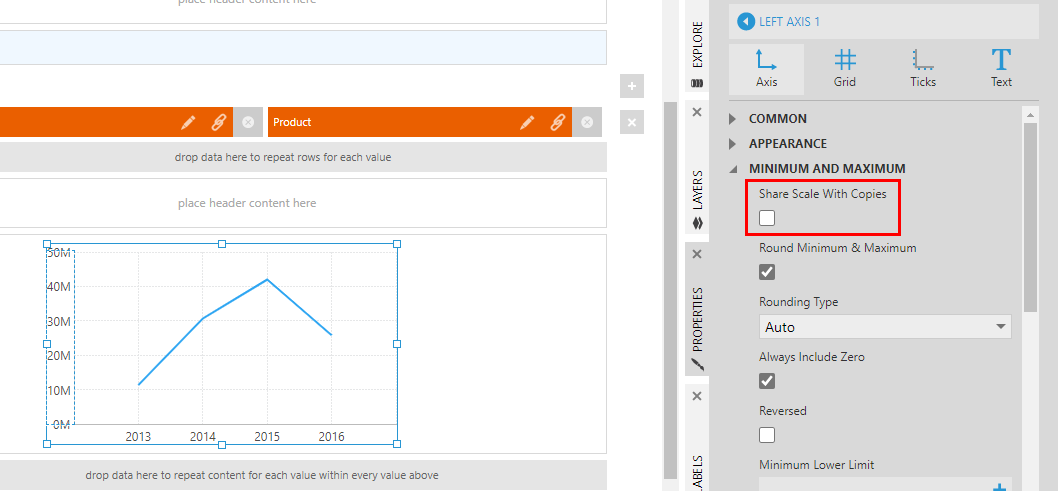The image size is (1058, 491).
Task: Remove the Product grouping with its X icon
Action: point(588,122)
